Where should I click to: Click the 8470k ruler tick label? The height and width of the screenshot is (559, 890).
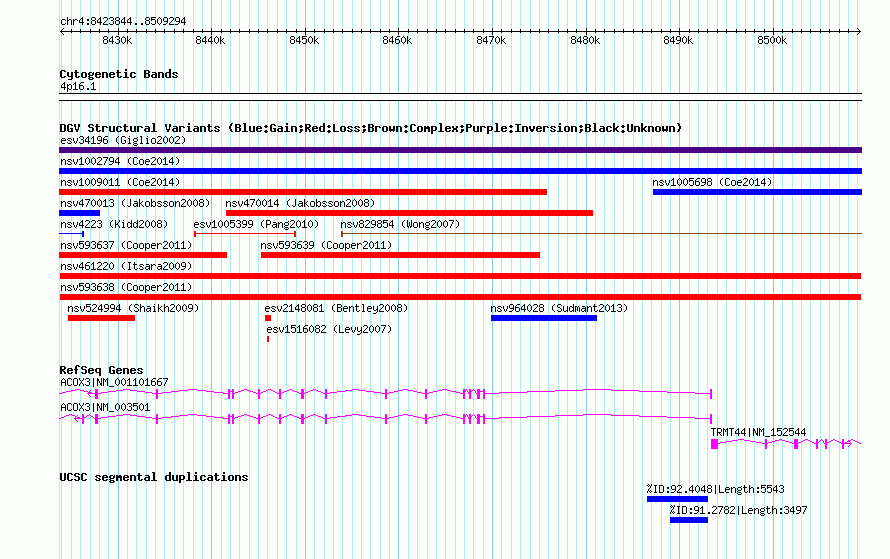click(491, 41)
